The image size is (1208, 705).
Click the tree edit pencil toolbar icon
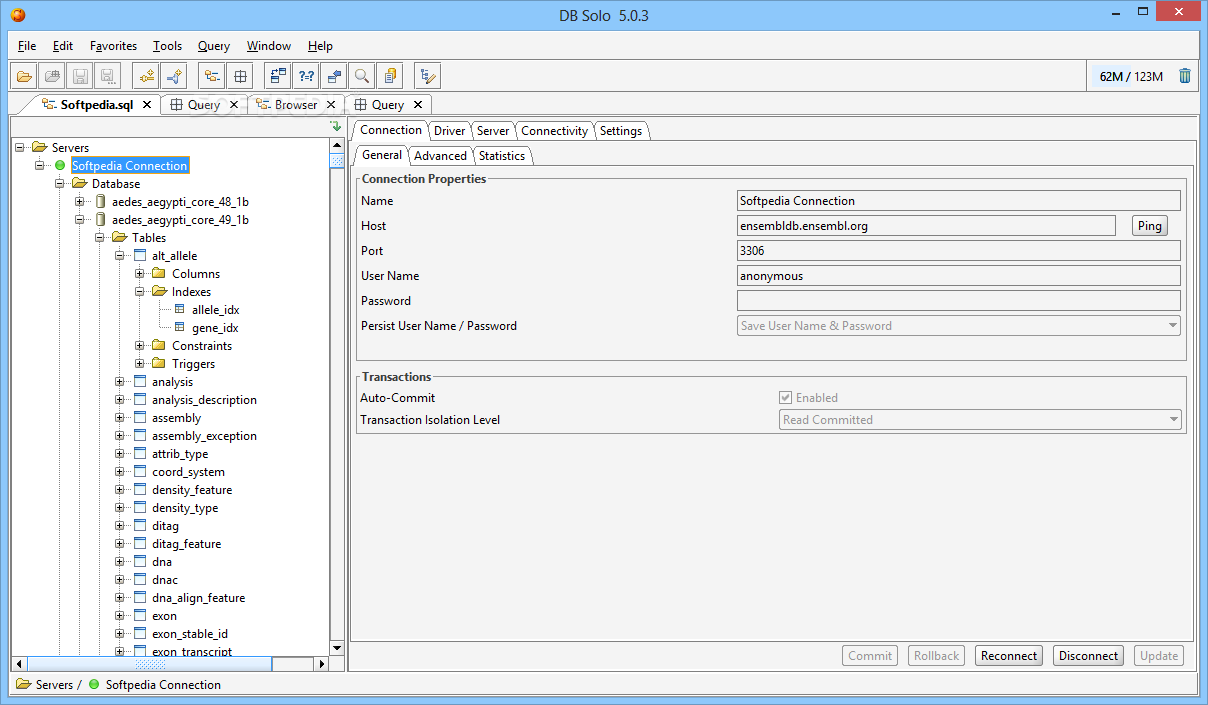pos(428,76)
